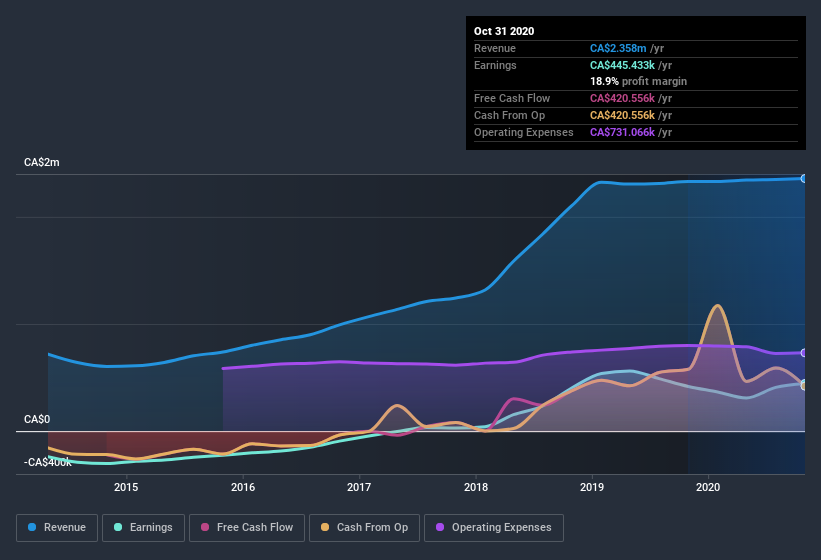Viewport: 821px width, 560px height.
Task: Click the Operating Expenses tooltip row label
Action: (524, 132)
